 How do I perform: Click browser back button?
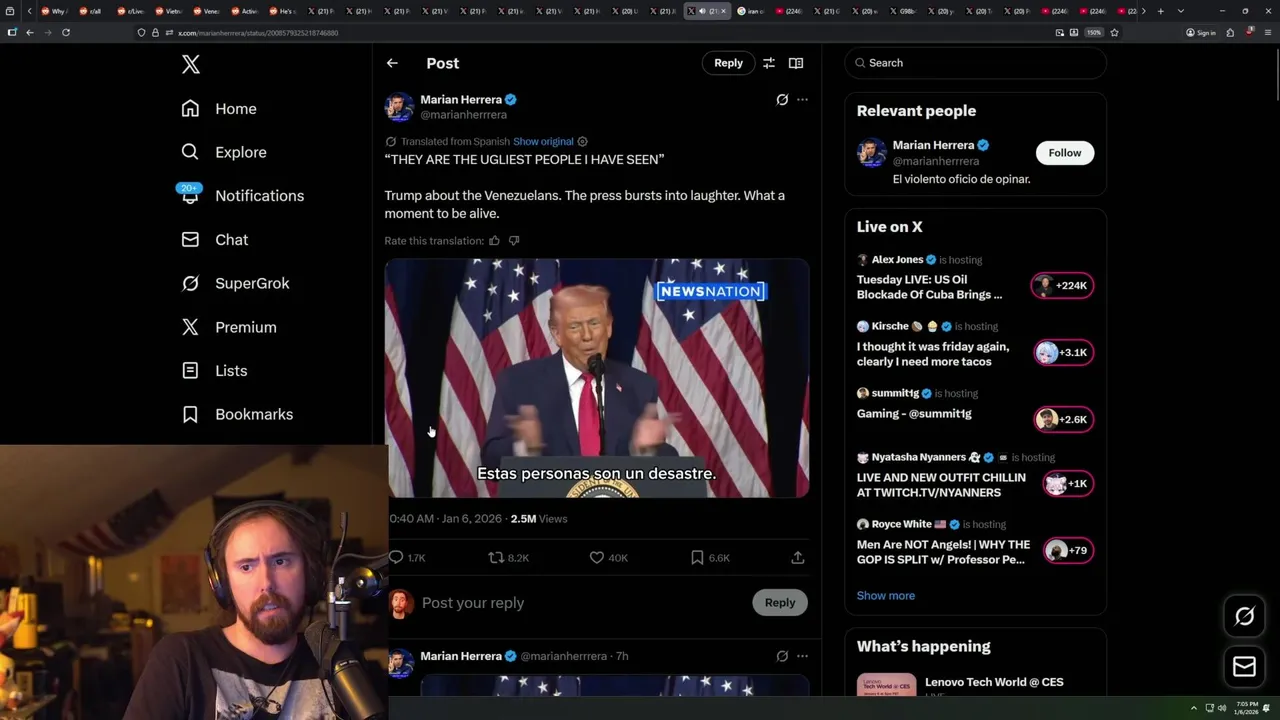coord(30,32)
